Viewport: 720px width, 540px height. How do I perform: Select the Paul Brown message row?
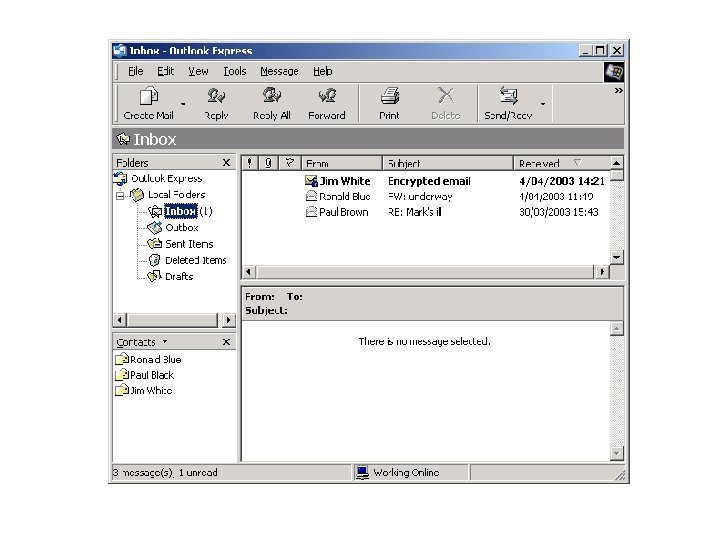click(x=426, y=212)
